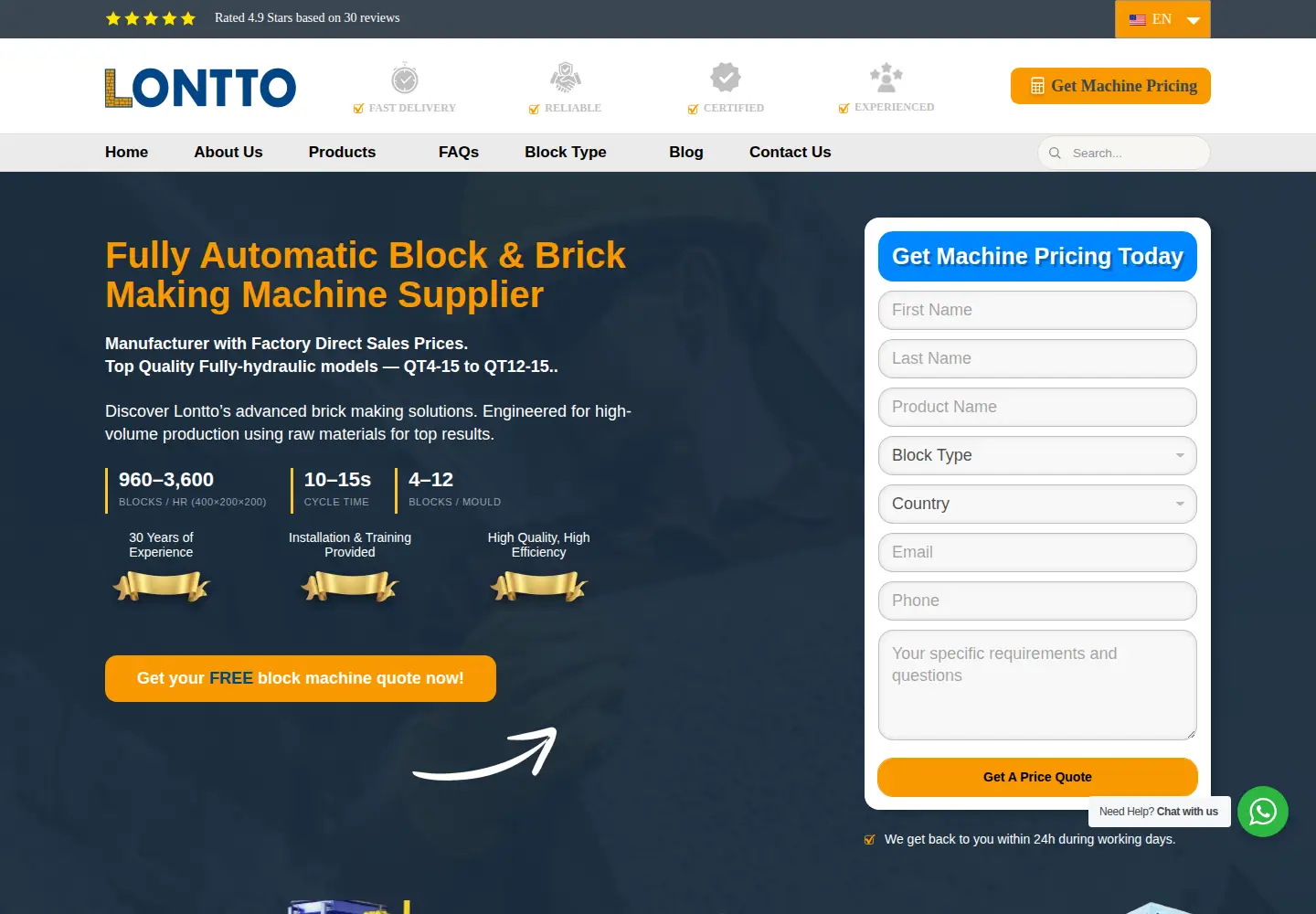Click the Certified badge icon

(x=726, y=78)
